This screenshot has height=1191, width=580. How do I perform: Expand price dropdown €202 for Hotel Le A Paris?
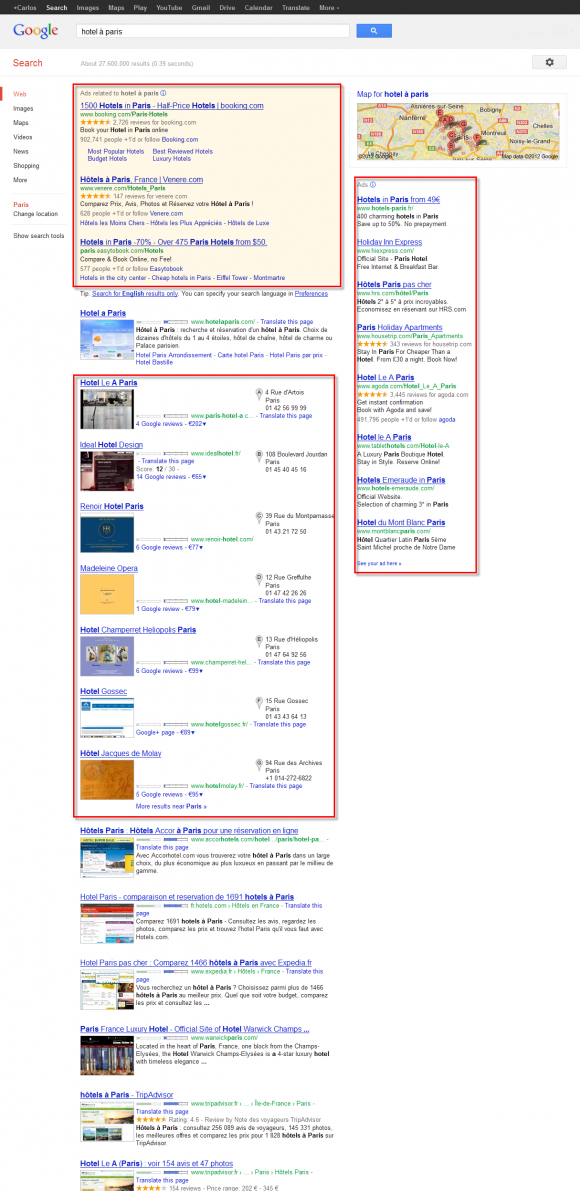pos(197,424)
